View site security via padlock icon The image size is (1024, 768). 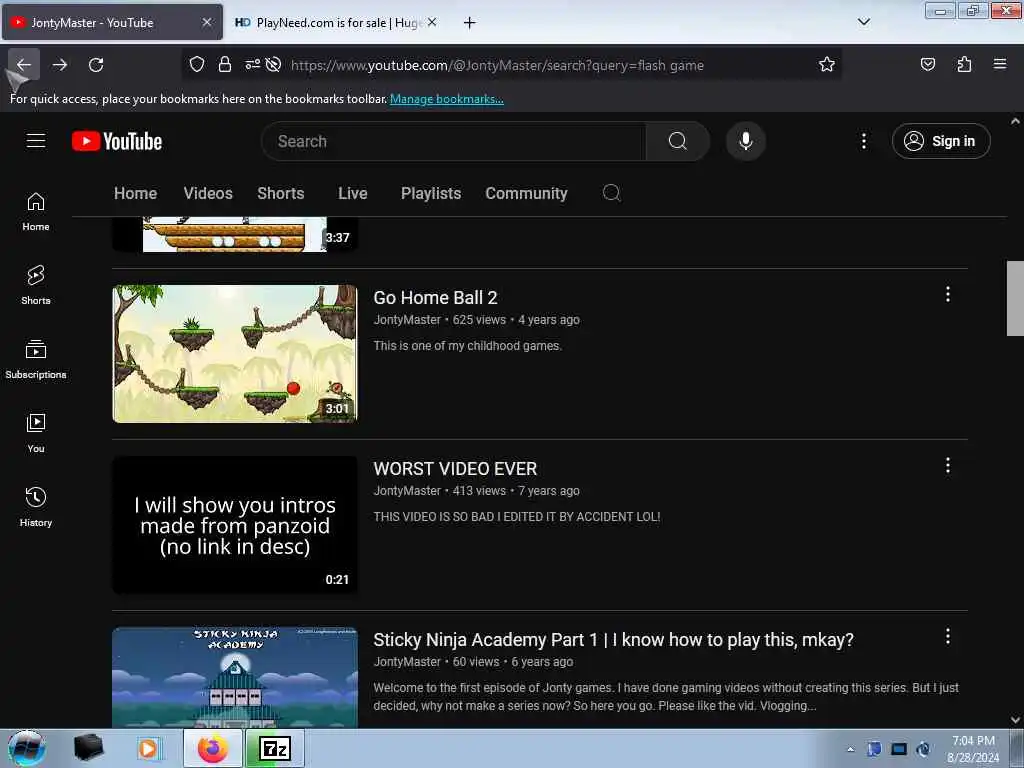(x=225, y=65)
